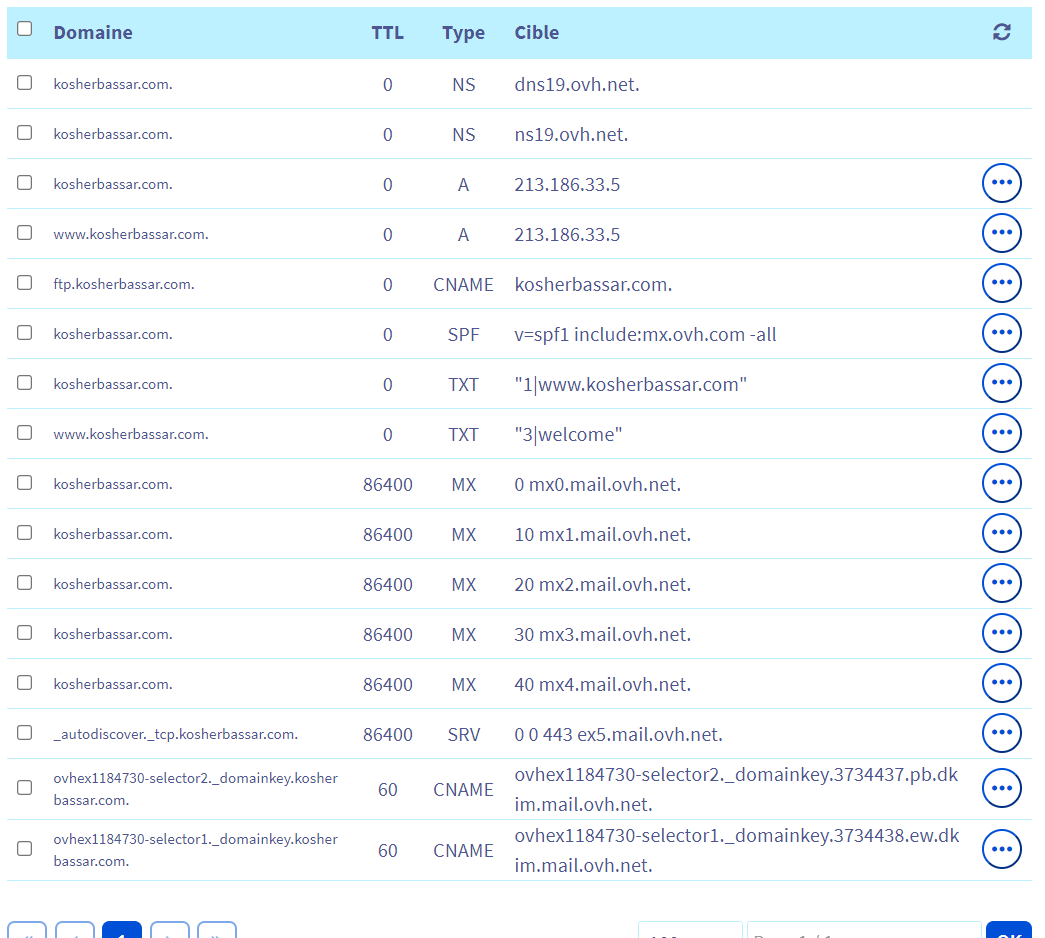Tick the select-all checkbox in the header

(25, 29)
